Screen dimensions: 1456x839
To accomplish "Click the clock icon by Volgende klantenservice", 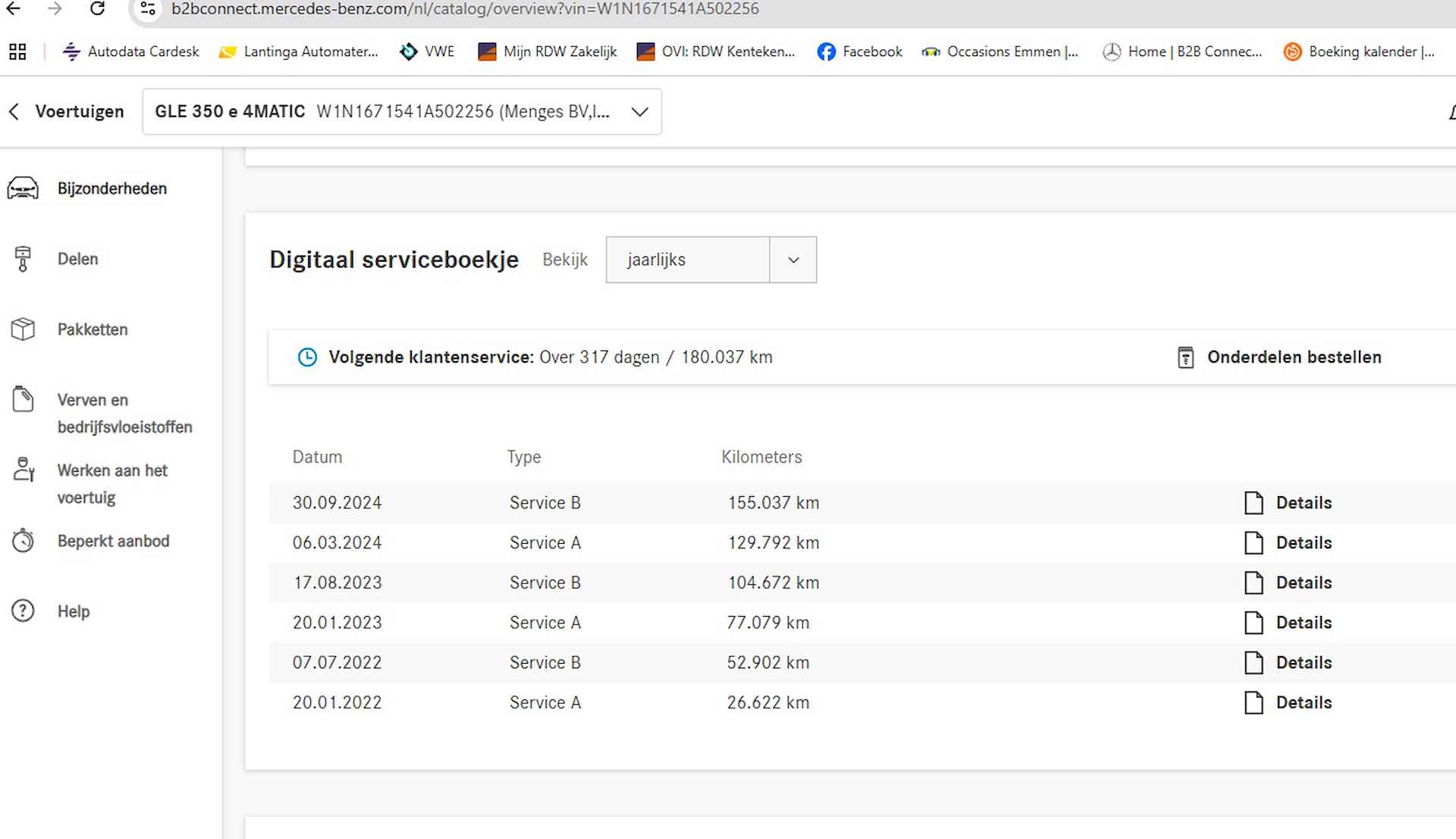I will click(307, 357).
